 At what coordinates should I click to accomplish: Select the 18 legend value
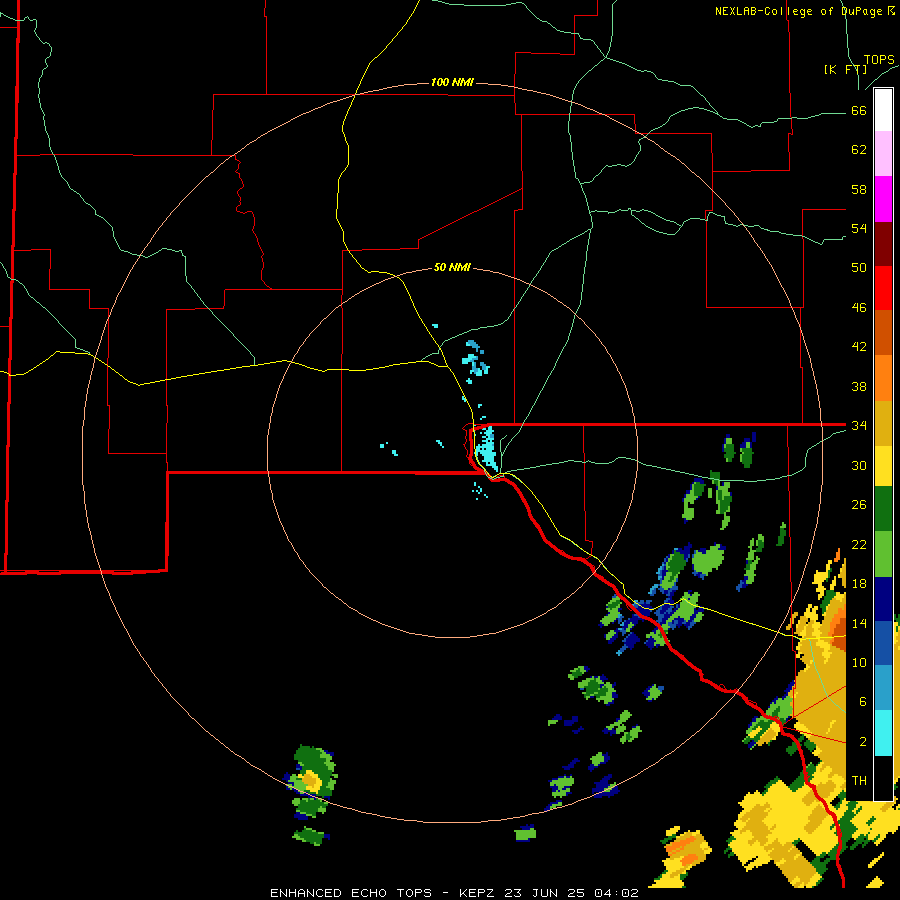(859, 584)
